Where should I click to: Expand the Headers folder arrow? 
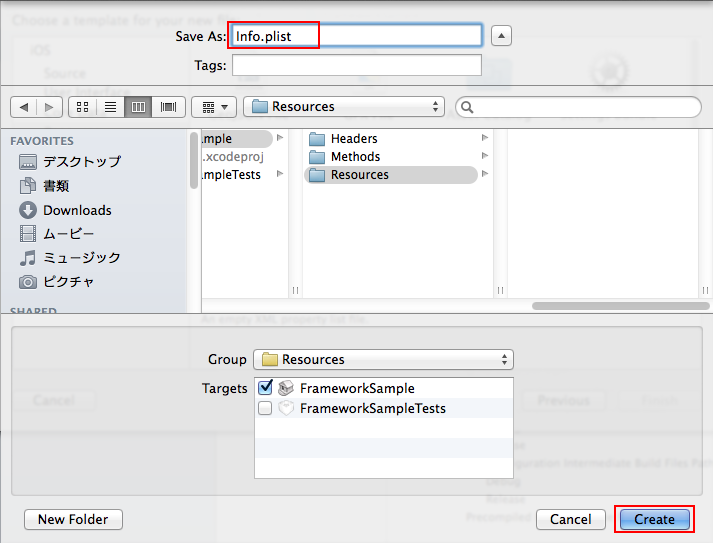[x=485, y=137]
